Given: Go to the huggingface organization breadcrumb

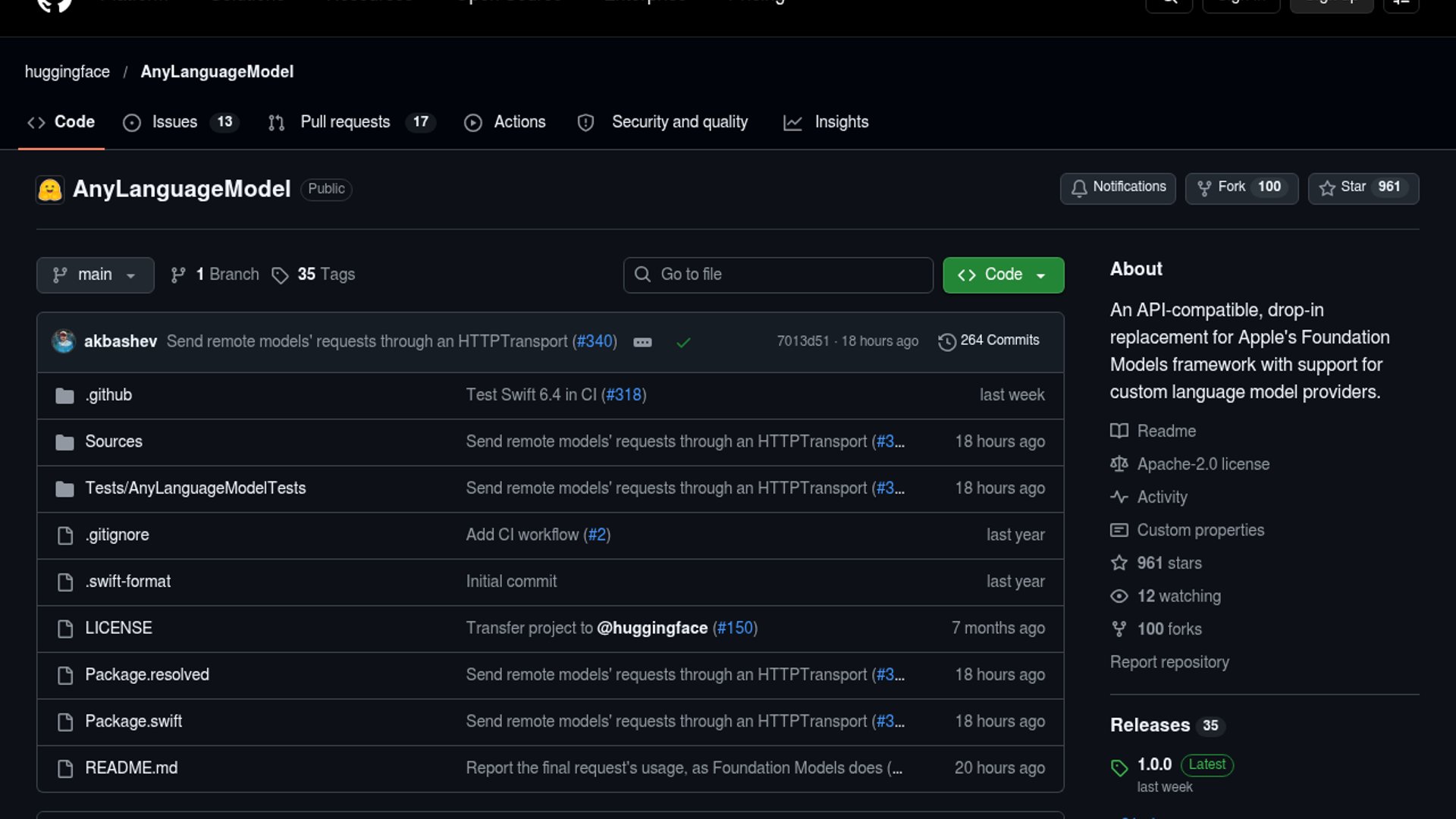Looking at the screenshot, I should 67,72.
